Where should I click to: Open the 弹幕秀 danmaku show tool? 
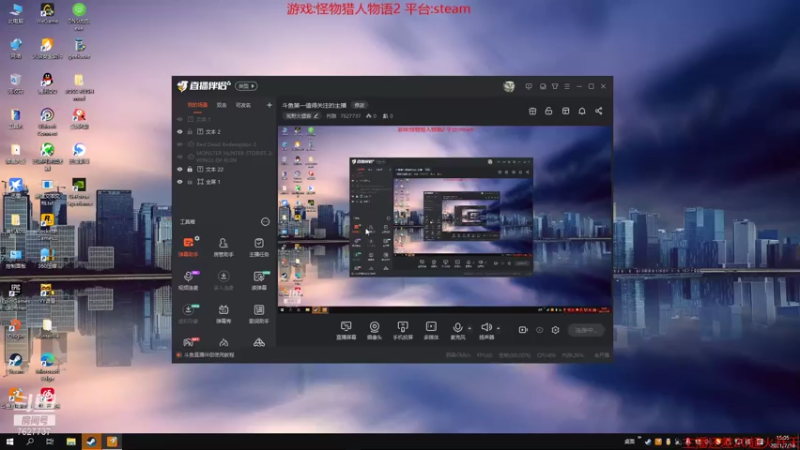click(x=223, y=313)
